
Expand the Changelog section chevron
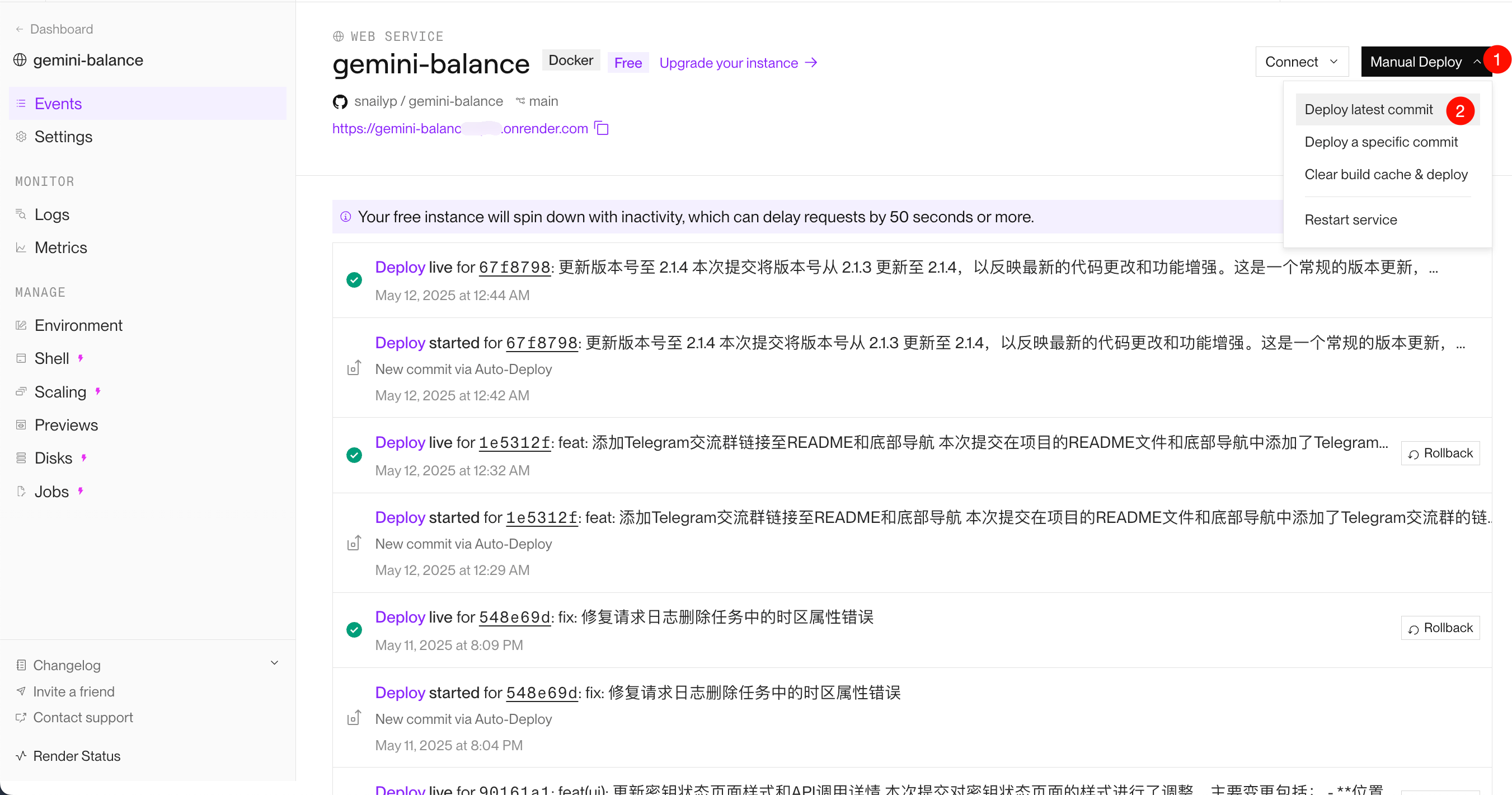274,663
